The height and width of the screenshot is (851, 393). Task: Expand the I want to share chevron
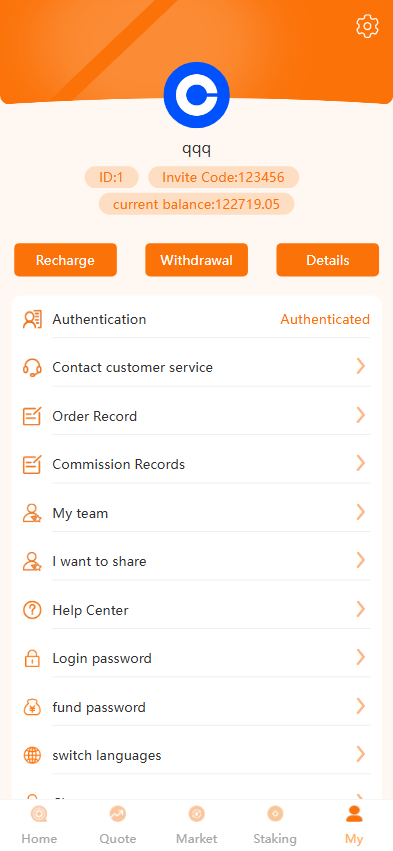click(x=360, y=561)
